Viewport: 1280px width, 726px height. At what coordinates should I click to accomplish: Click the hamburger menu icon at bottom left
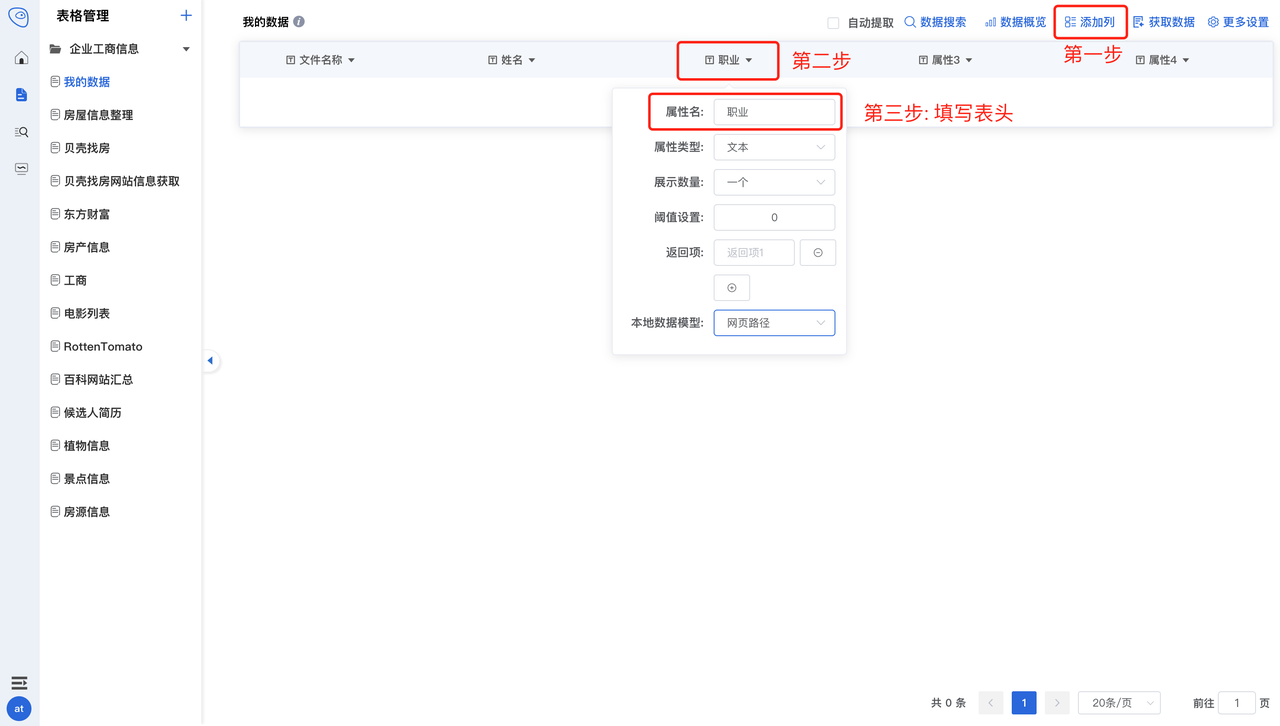(19, 683)
